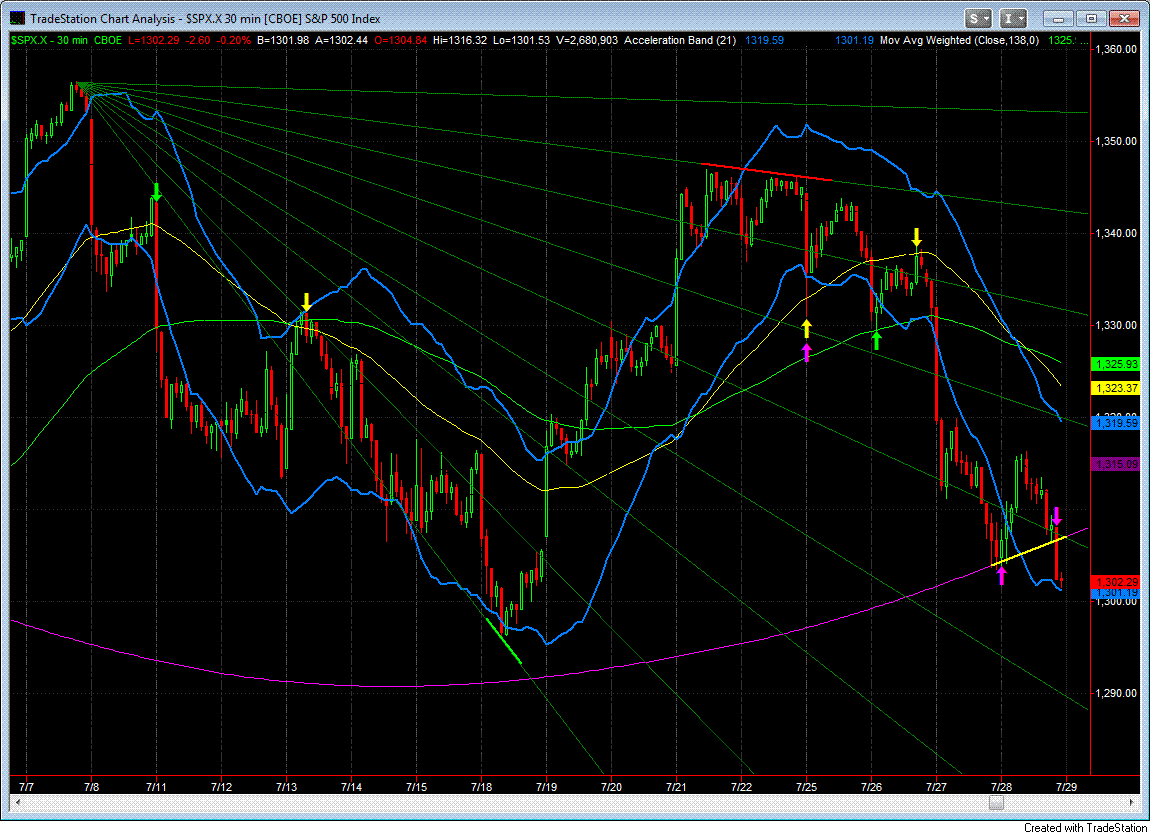This screenshot has height=834, width=1150.
Task: Click the B=1301.98 bid value
Action: click(x=283, y=40)
